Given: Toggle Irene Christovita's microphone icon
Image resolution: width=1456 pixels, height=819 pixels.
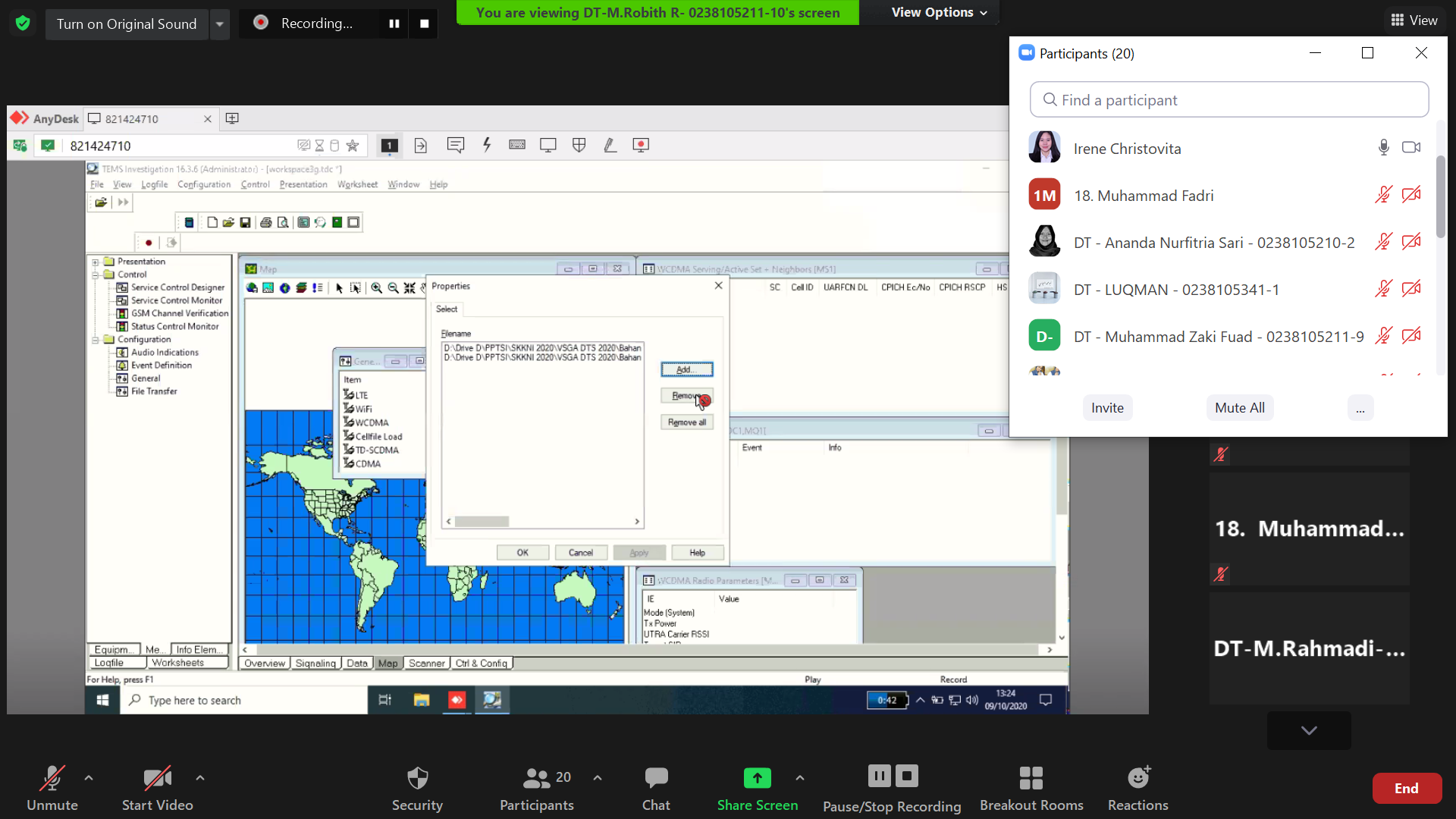Looking at the screenshot, I should coord(1383,148).
